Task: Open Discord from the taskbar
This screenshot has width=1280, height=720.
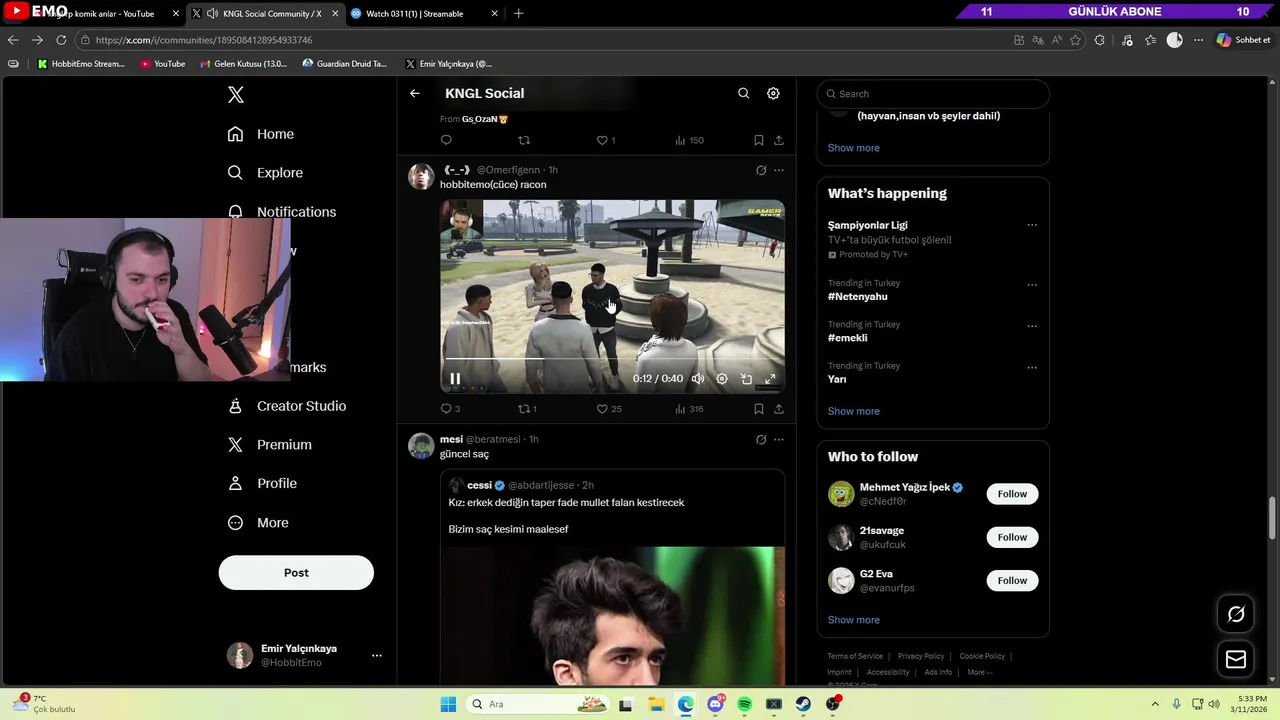Action: [x=715, y=704]
